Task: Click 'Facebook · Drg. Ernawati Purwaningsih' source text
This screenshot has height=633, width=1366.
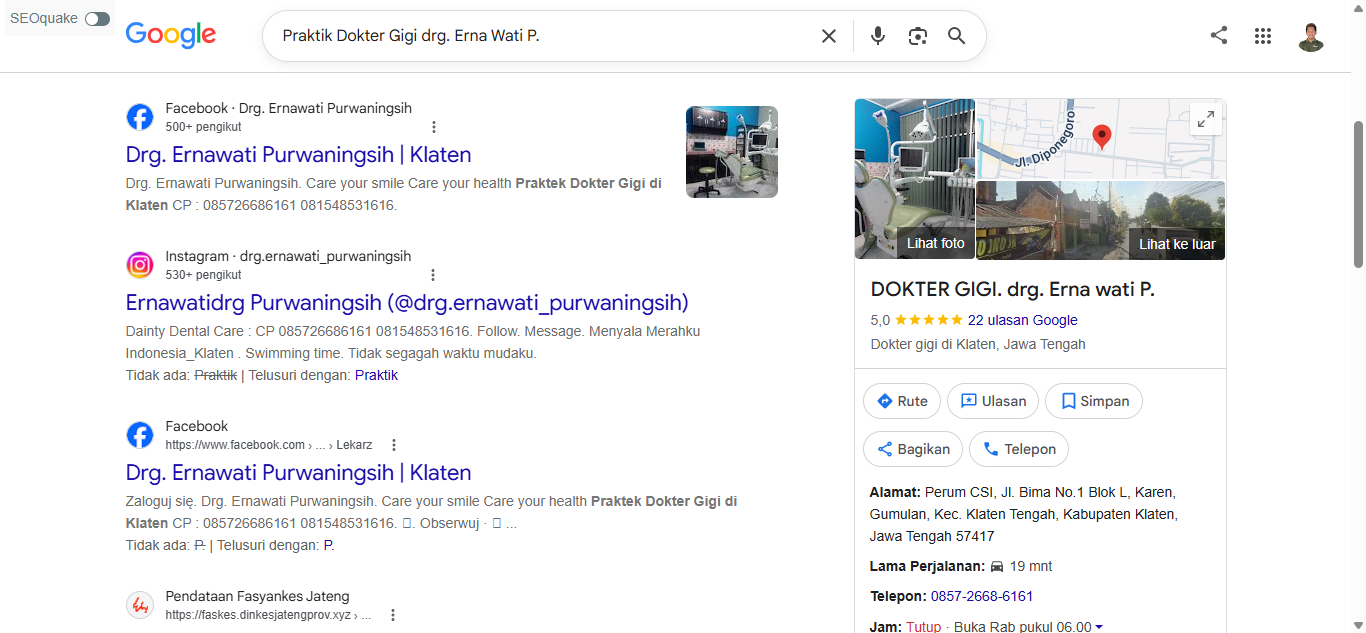Action: 289,108
